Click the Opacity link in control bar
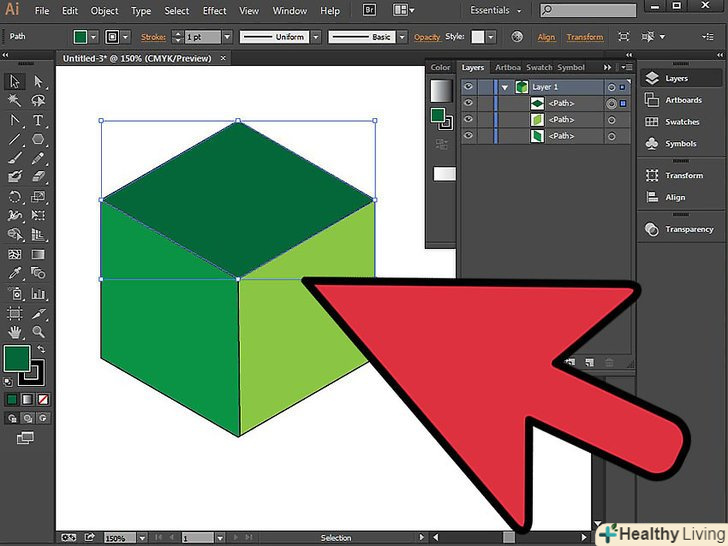This screenshot has width=728, height=546. 427,37
